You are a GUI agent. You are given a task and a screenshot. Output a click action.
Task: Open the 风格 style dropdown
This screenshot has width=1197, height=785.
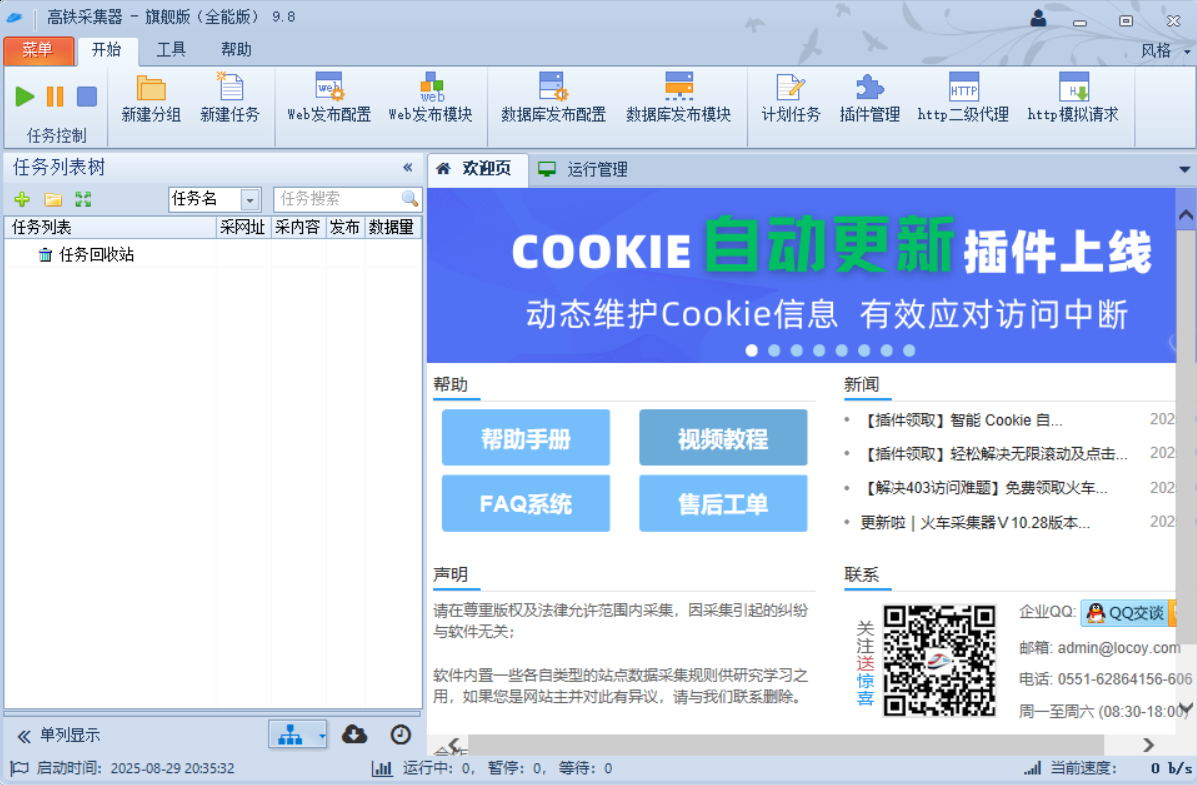(1166, 51)
